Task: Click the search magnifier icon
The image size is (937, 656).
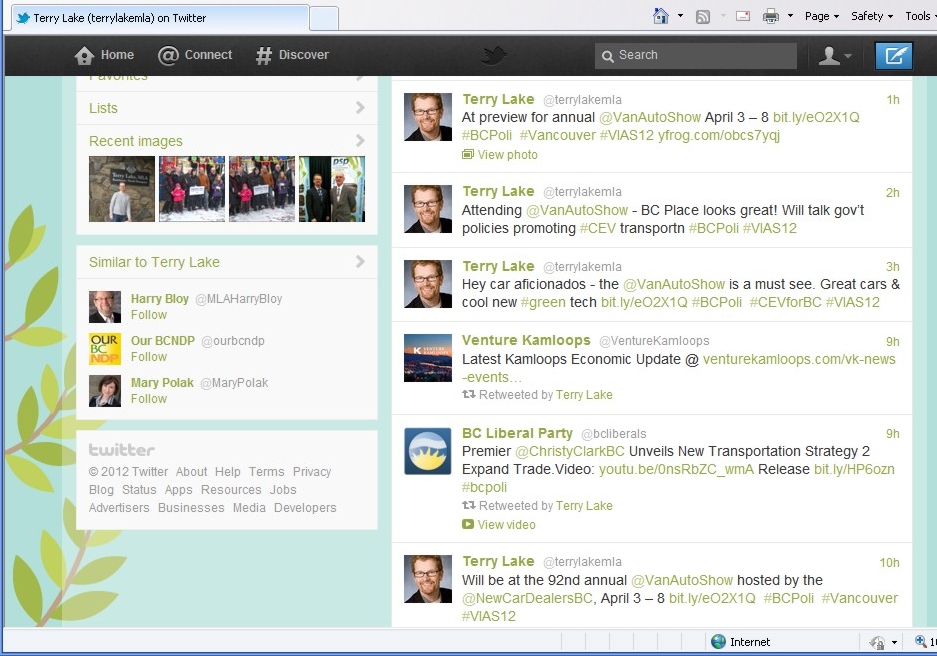Action: tap(608, 56)
